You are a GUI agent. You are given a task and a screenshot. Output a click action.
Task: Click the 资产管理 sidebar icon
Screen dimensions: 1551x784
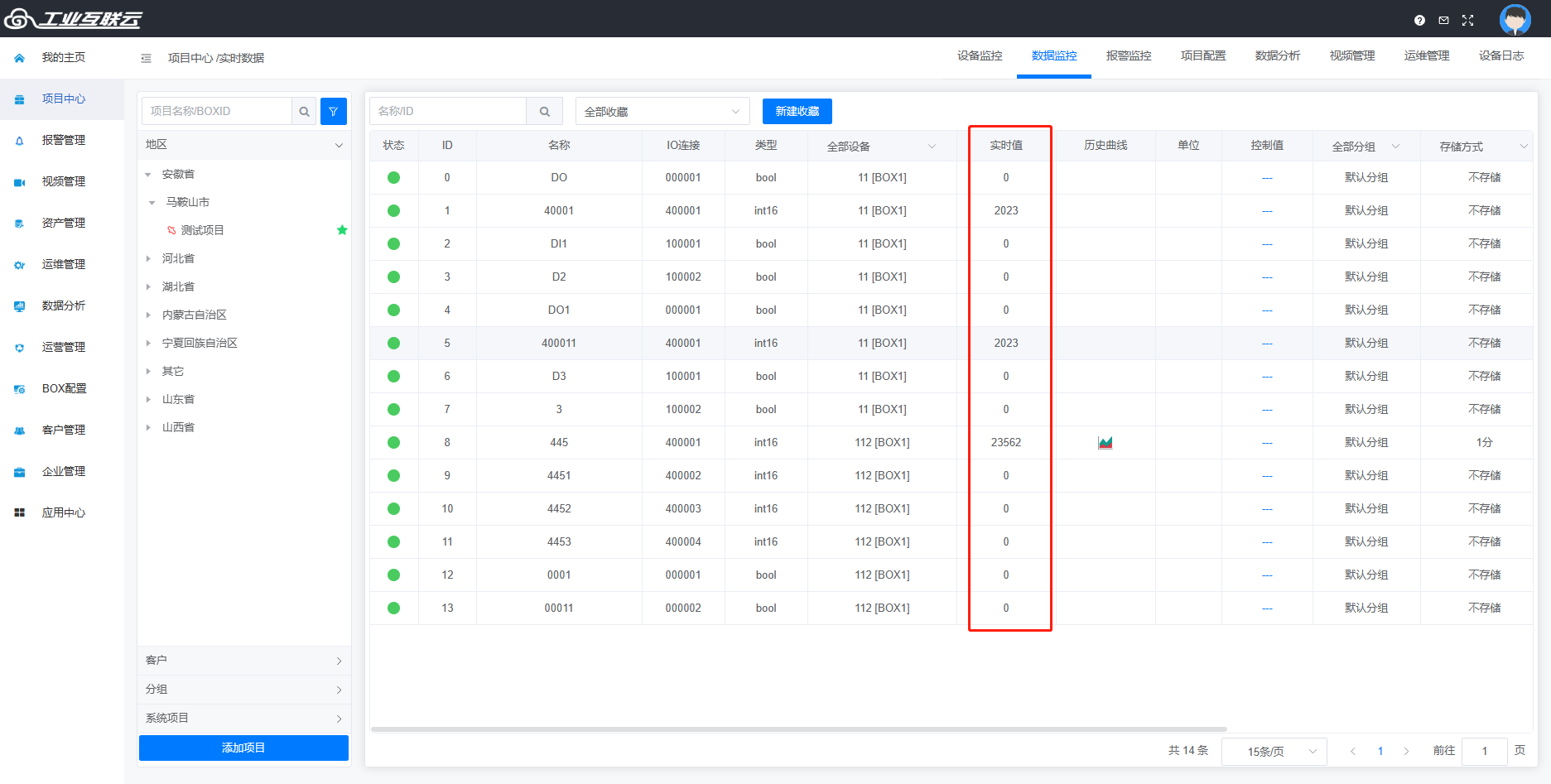tap(20, 224)
